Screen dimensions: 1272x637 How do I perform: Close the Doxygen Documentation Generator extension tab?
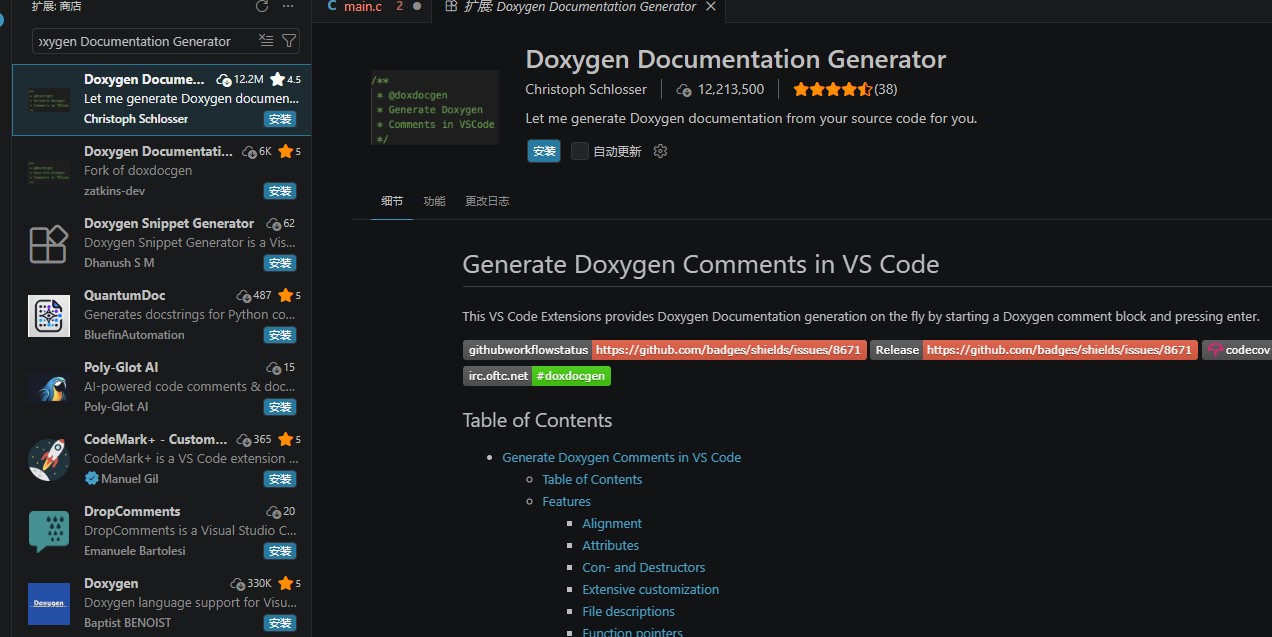tap(711, 7)
